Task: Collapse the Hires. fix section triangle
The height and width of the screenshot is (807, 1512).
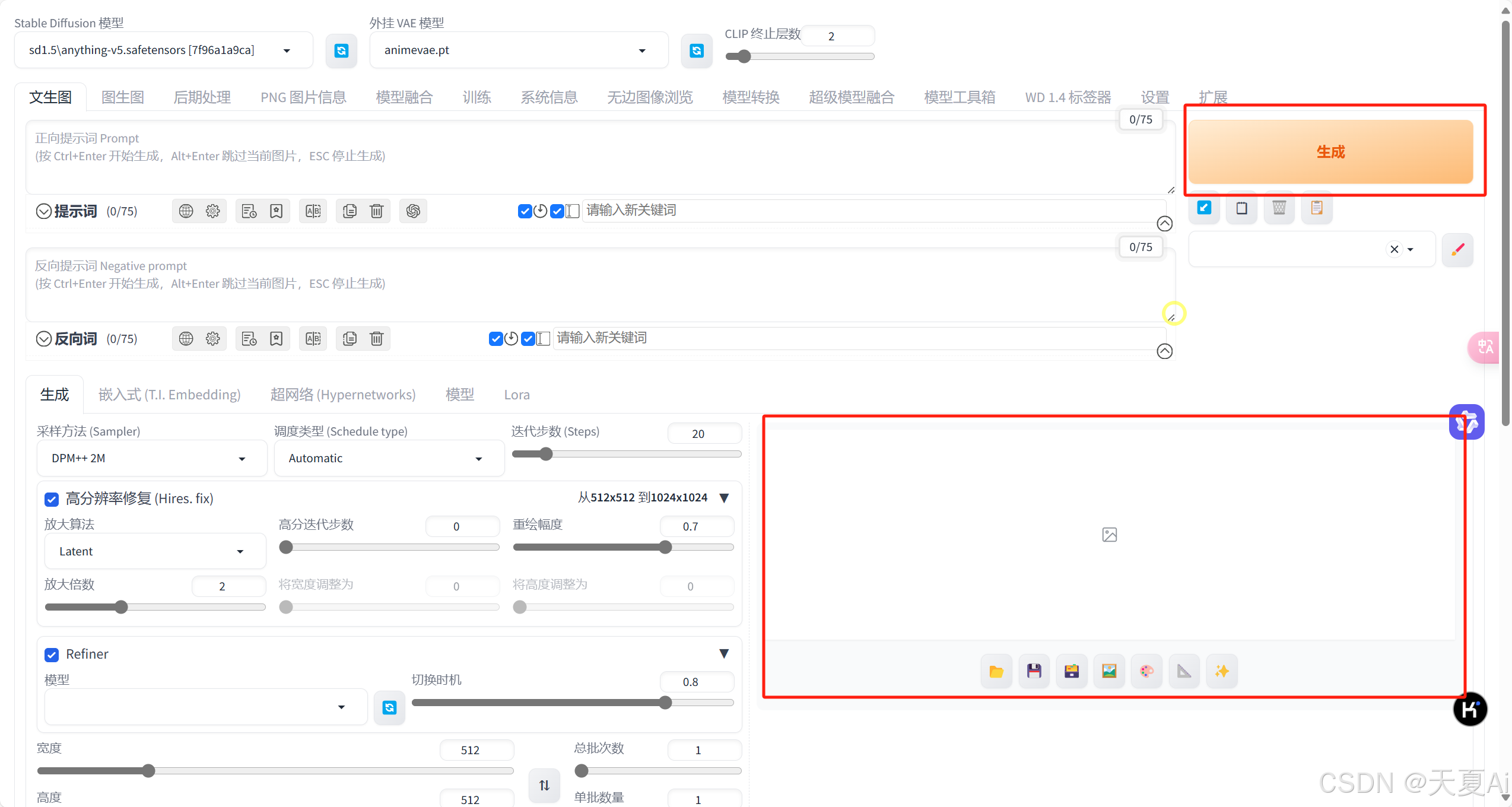Action: click(x=724, y=498)
